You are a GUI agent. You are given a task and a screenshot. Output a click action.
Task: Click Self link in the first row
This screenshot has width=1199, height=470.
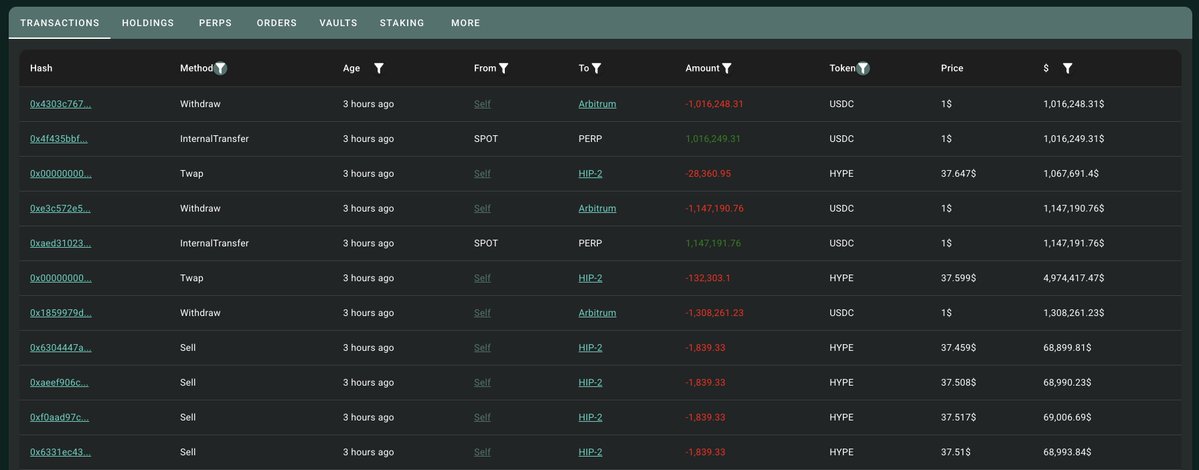482,104
